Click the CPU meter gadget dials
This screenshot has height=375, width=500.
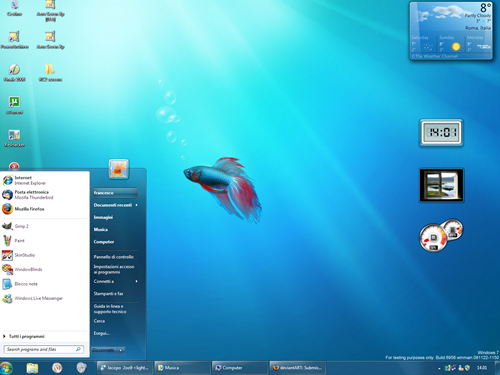pos(441,235)
